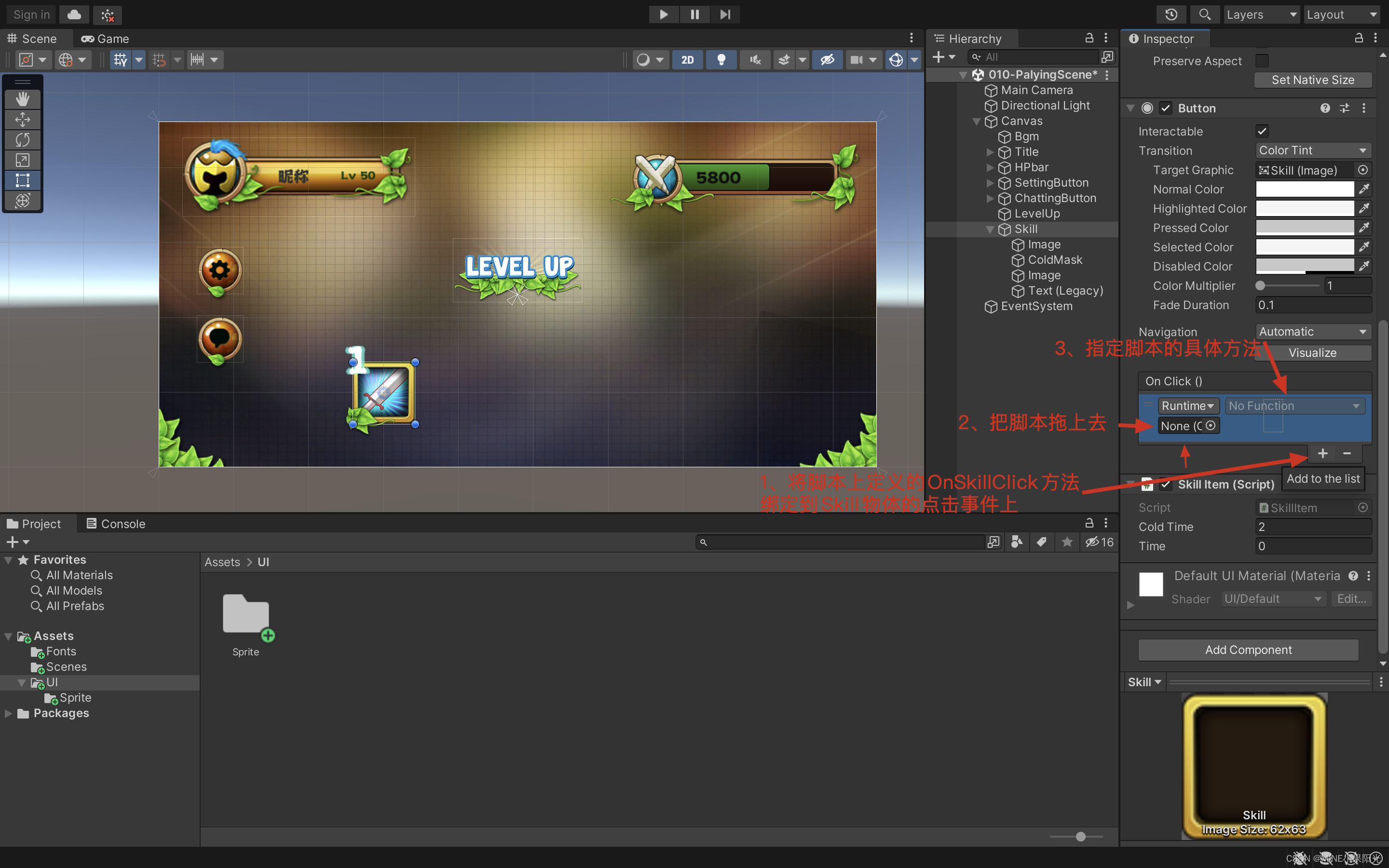Switch to the Scene tab
The width and height of the screenshot is (1389, 868).
(32, 39)
